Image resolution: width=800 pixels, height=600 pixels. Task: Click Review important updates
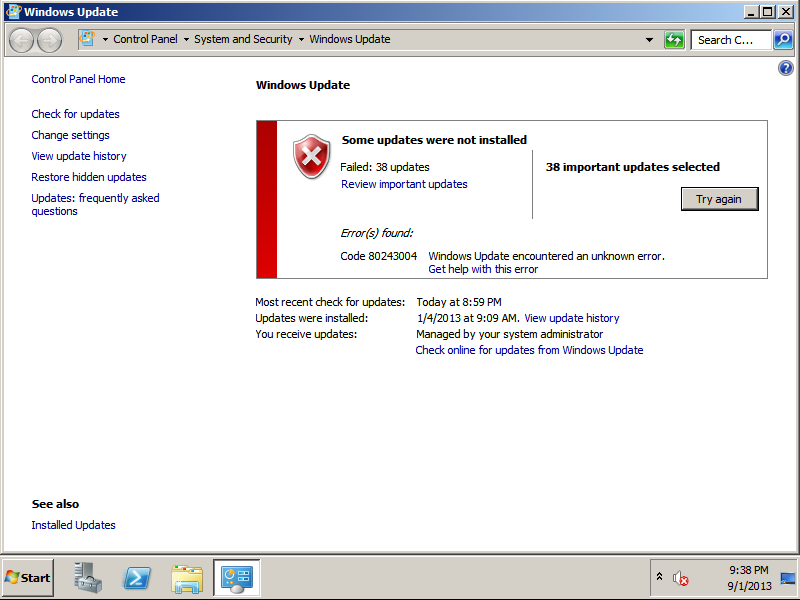pyautogui.click(x=404, y=184)
